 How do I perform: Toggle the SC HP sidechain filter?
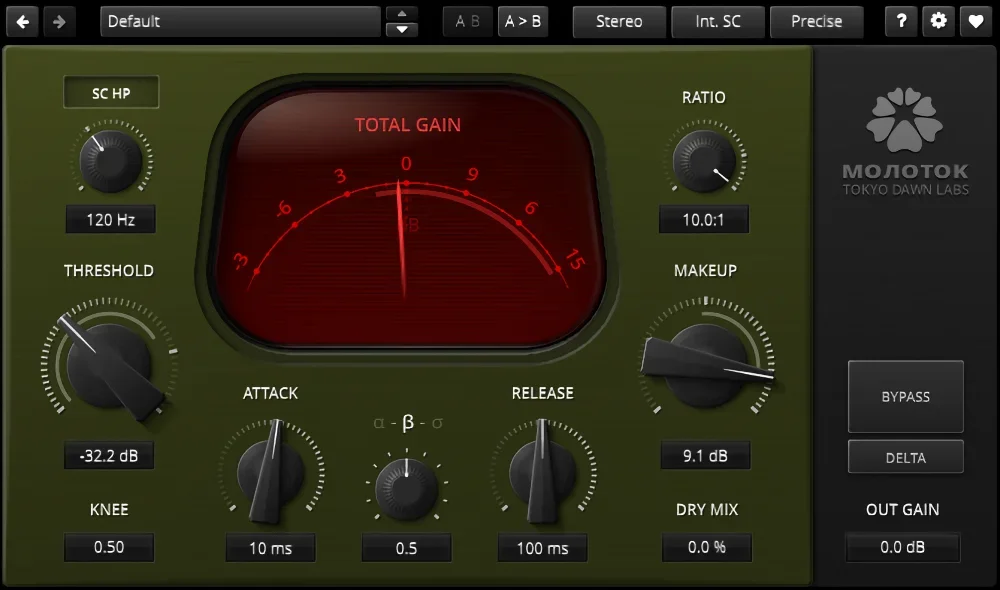tap(111, 93)
